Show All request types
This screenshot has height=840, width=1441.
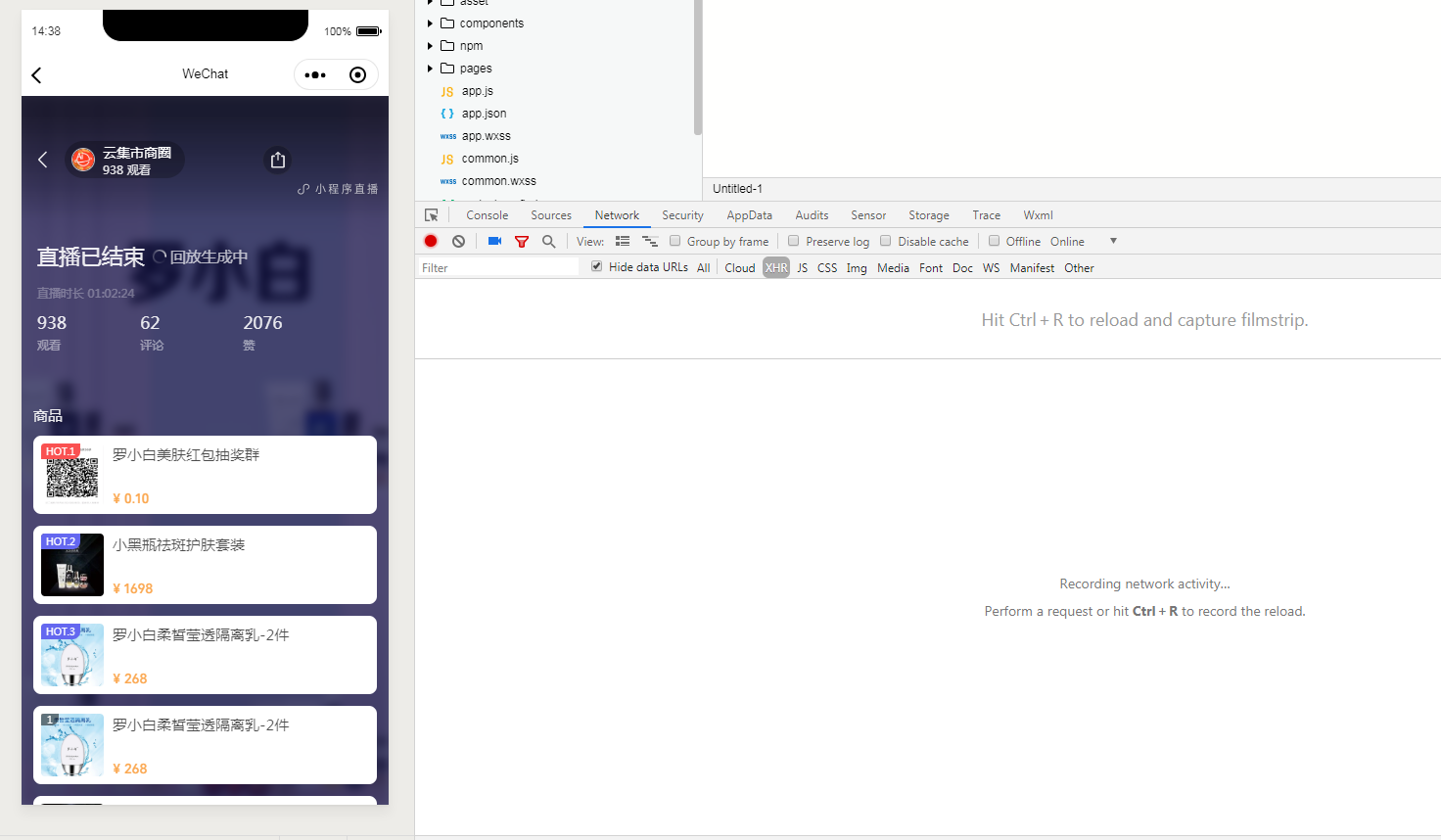[x=704, y=268]
